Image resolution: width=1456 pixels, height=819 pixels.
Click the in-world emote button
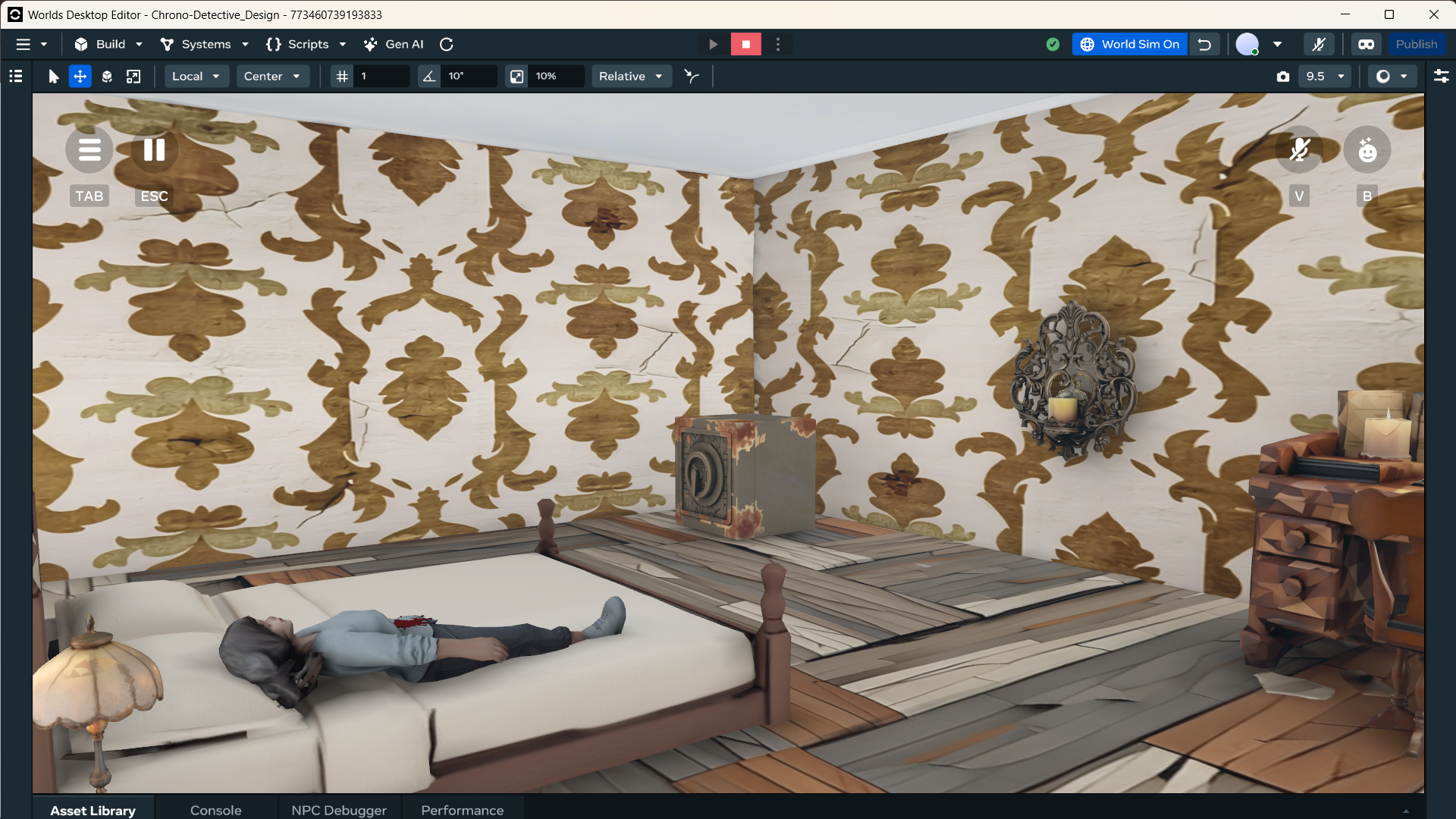pos(1367,150)
